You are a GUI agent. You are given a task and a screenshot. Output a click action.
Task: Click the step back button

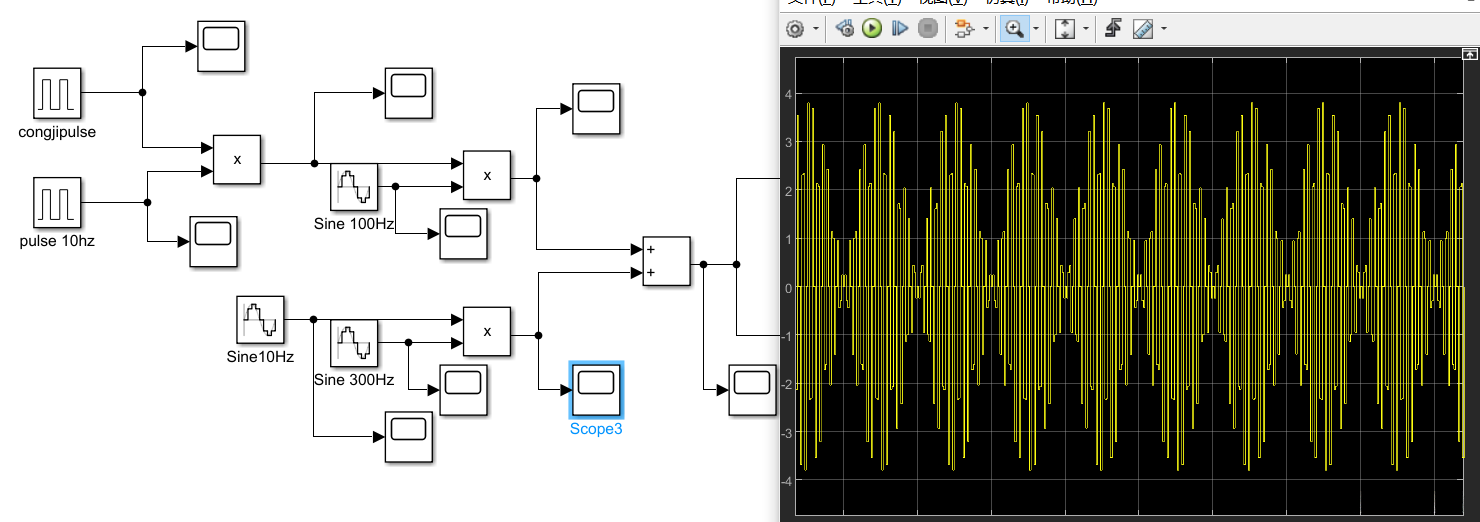[845, 29]
